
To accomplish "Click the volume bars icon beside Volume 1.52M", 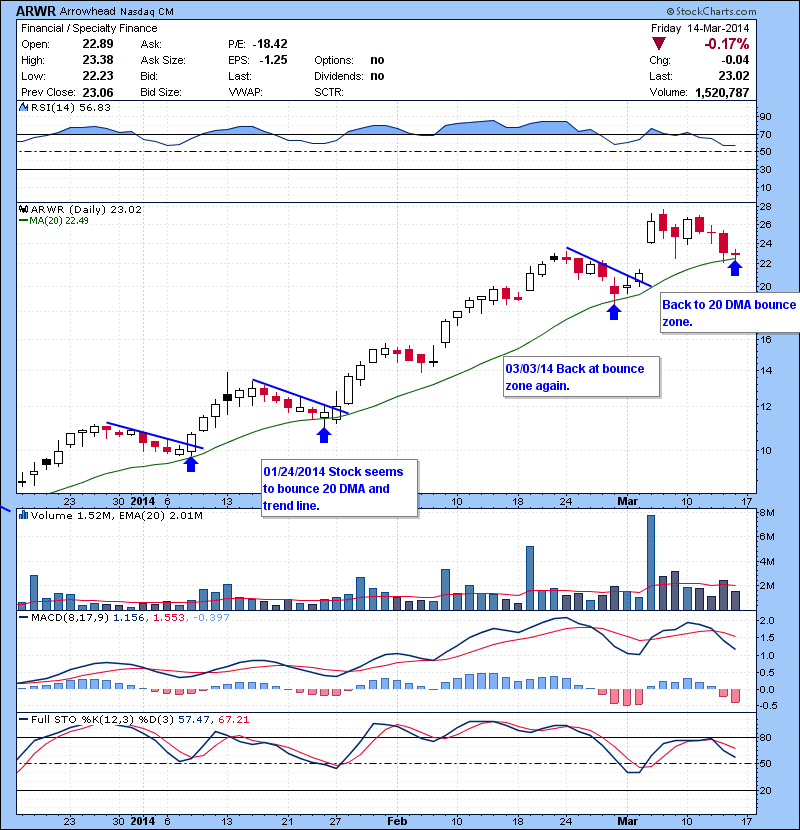I will point(24,515).
